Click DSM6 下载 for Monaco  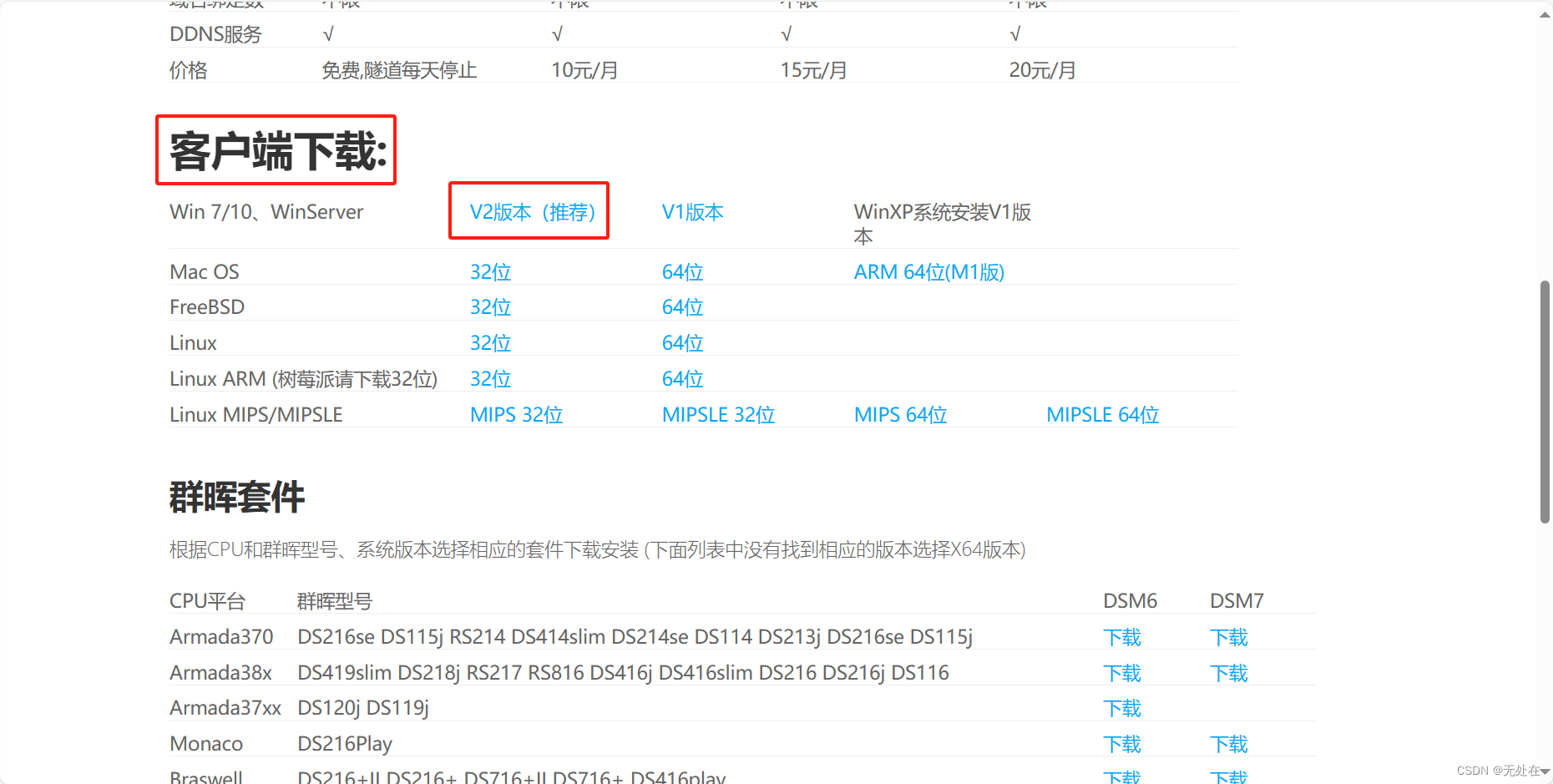pos(1121,745)
